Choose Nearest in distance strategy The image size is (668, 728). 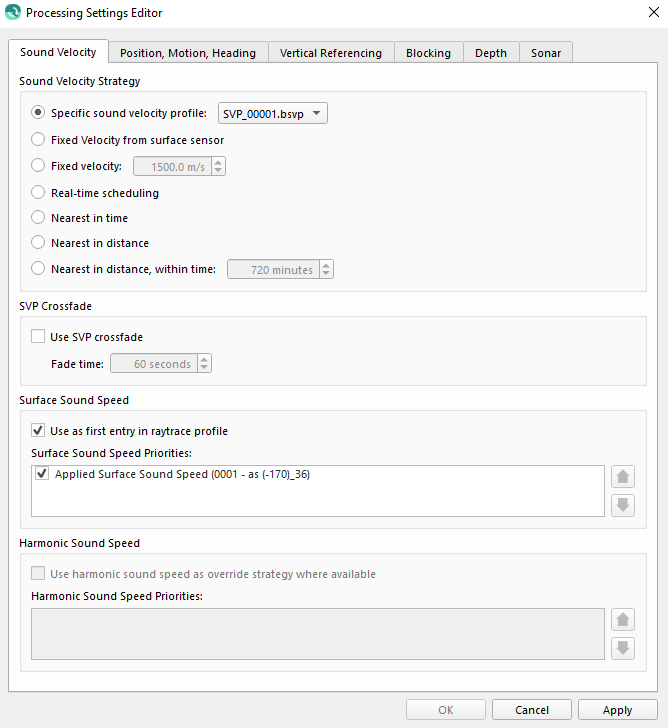pyautogui.click(x=38, y=243)
